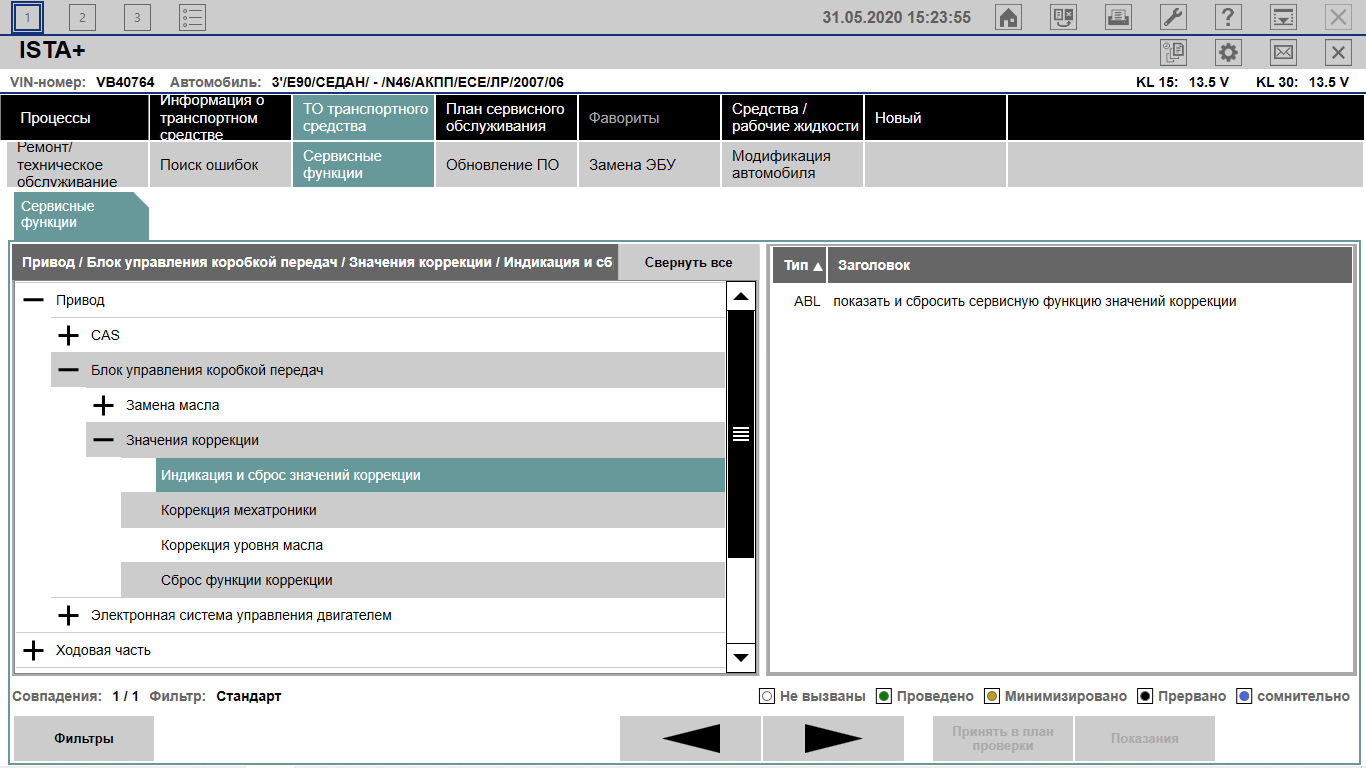Open help with the question mark icon
The image size is (1366, 768).
[x=1228, y=17]
